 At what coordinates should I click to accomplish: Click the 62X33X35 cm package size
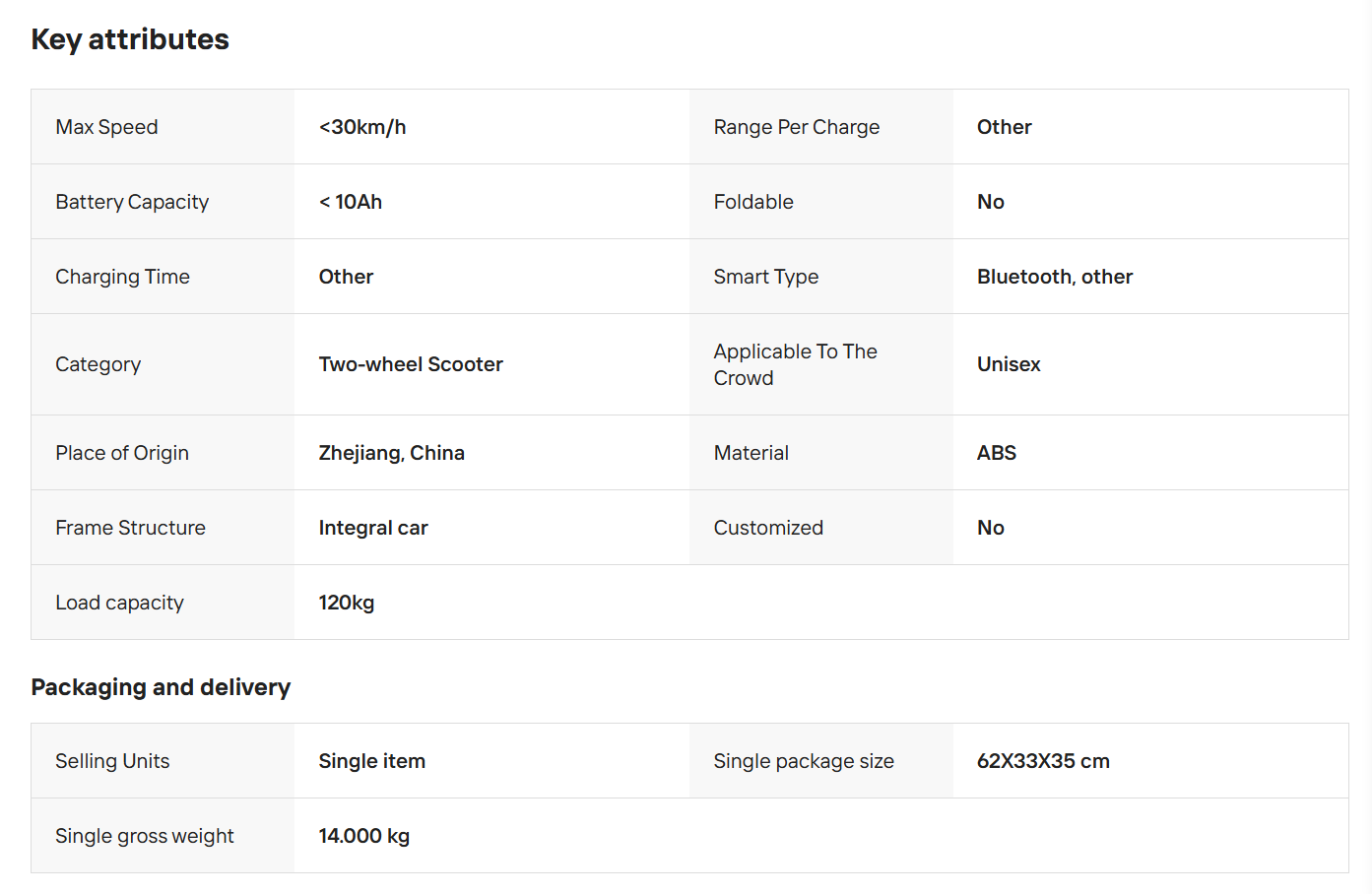pyautogui.click(x=1043, y=761)
